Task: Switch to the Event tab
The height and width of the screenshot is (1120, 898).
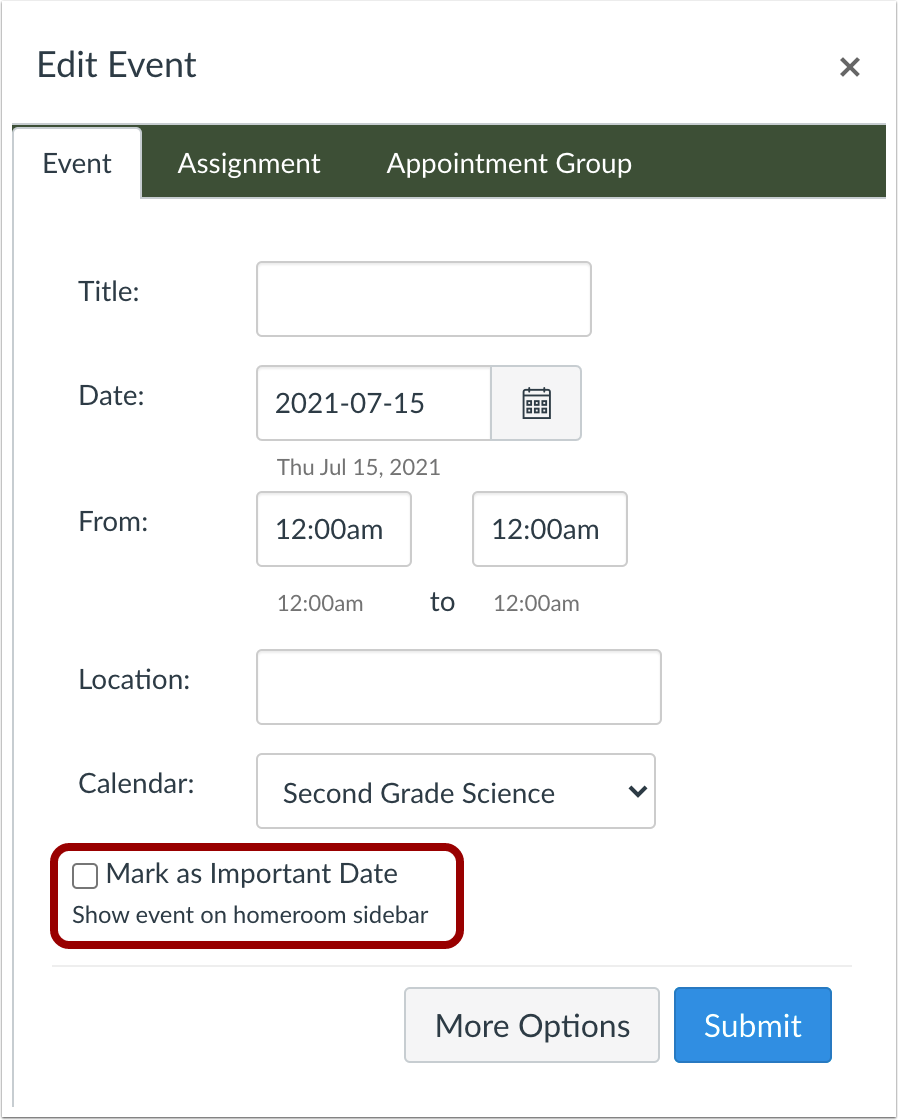Action: (77, 164)
